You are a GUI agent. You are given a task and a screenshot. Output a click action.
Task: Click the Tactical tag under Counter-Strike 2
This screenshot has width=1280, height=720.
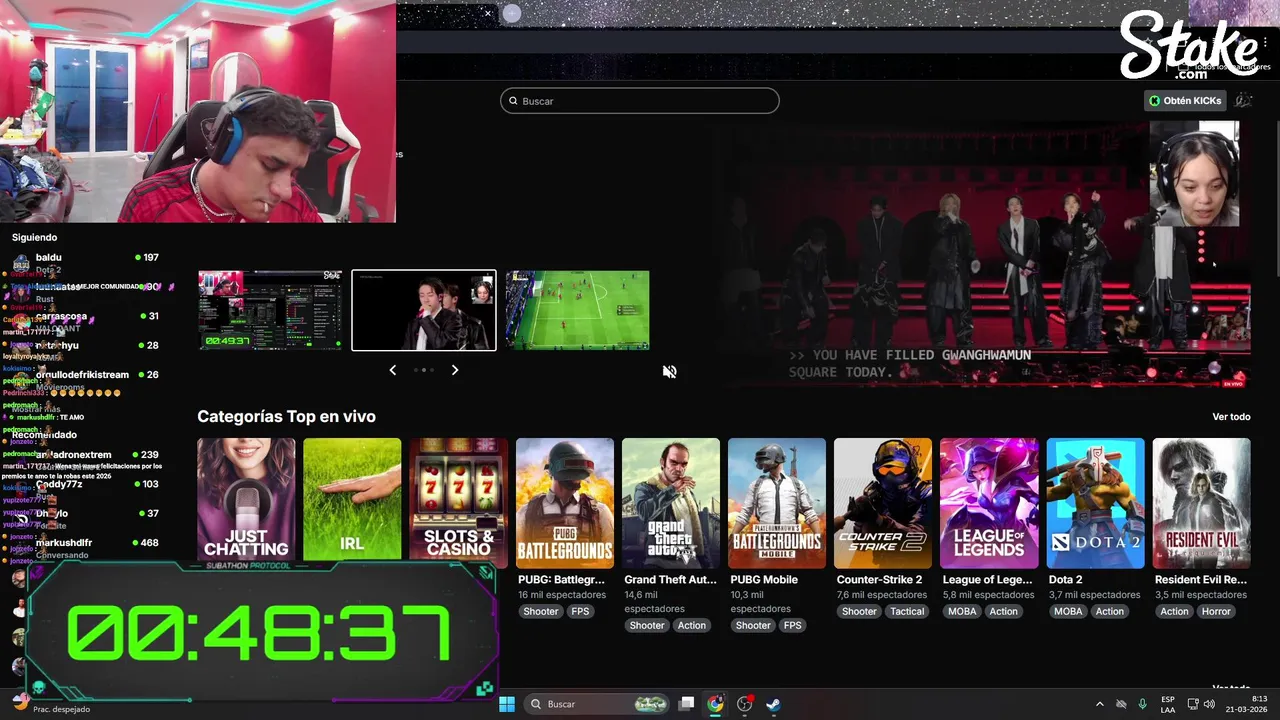click(x=907, y=612)
